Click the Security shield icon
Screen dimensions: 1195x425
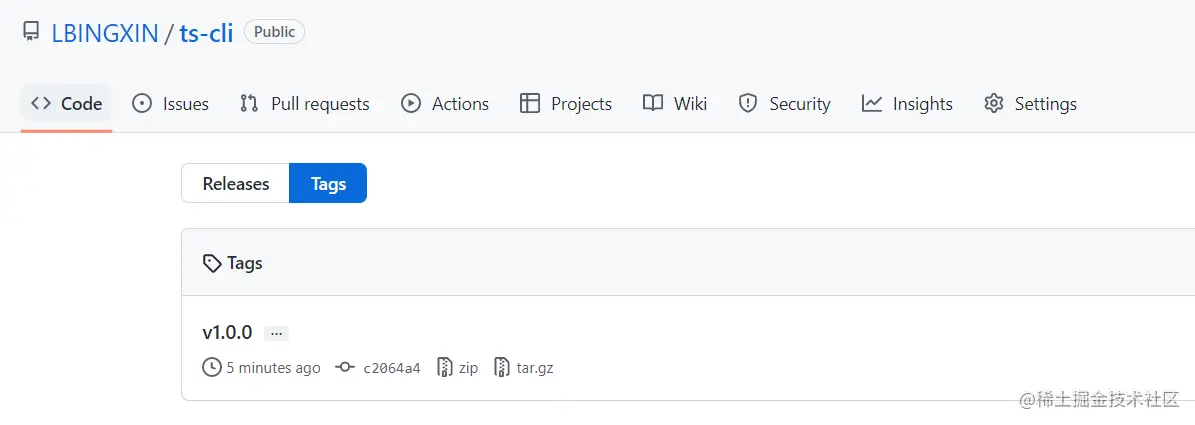(748, 103)
